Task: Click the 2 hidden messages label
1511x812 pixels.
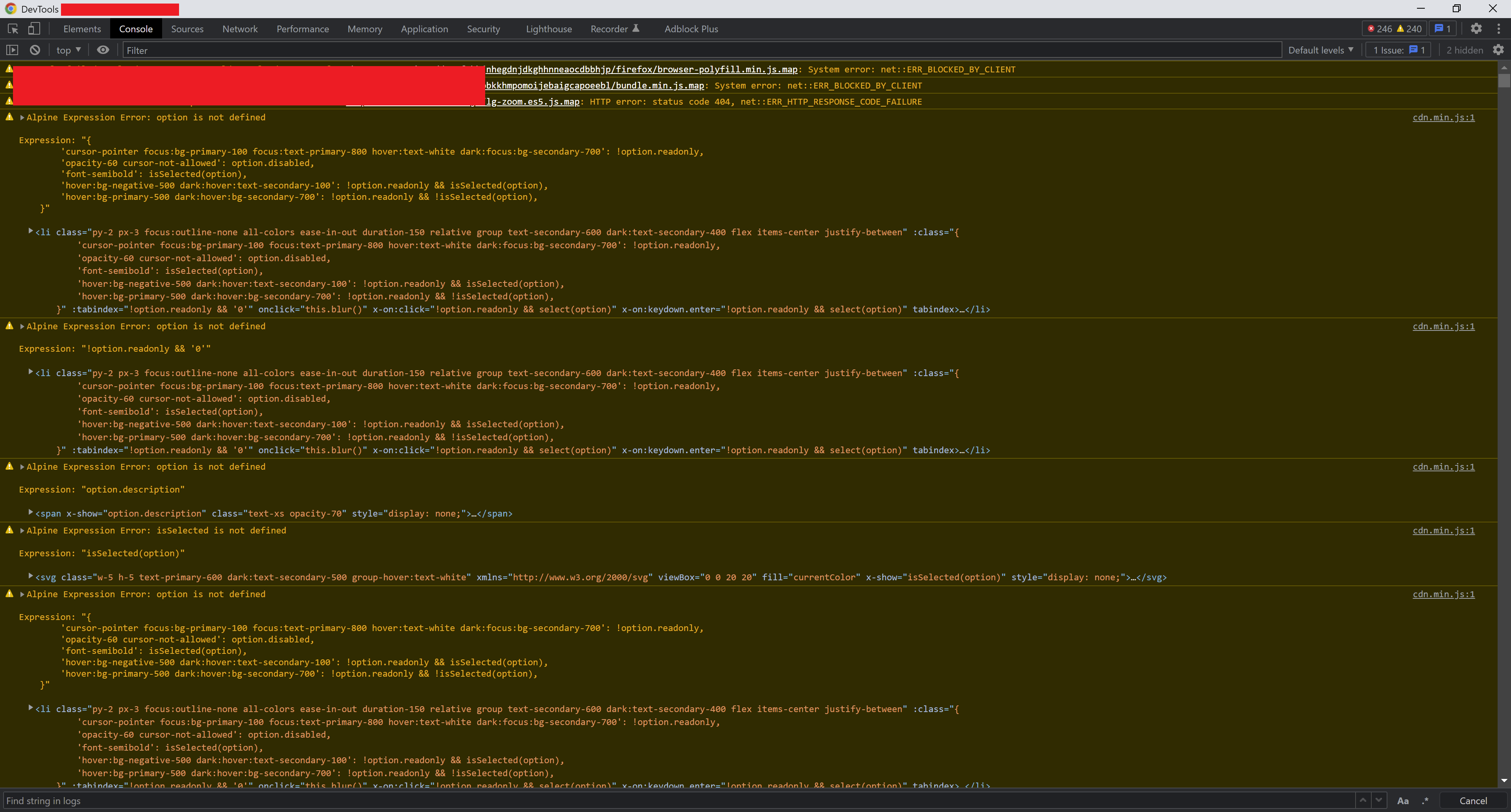Action: click(x=1464, y=50)
